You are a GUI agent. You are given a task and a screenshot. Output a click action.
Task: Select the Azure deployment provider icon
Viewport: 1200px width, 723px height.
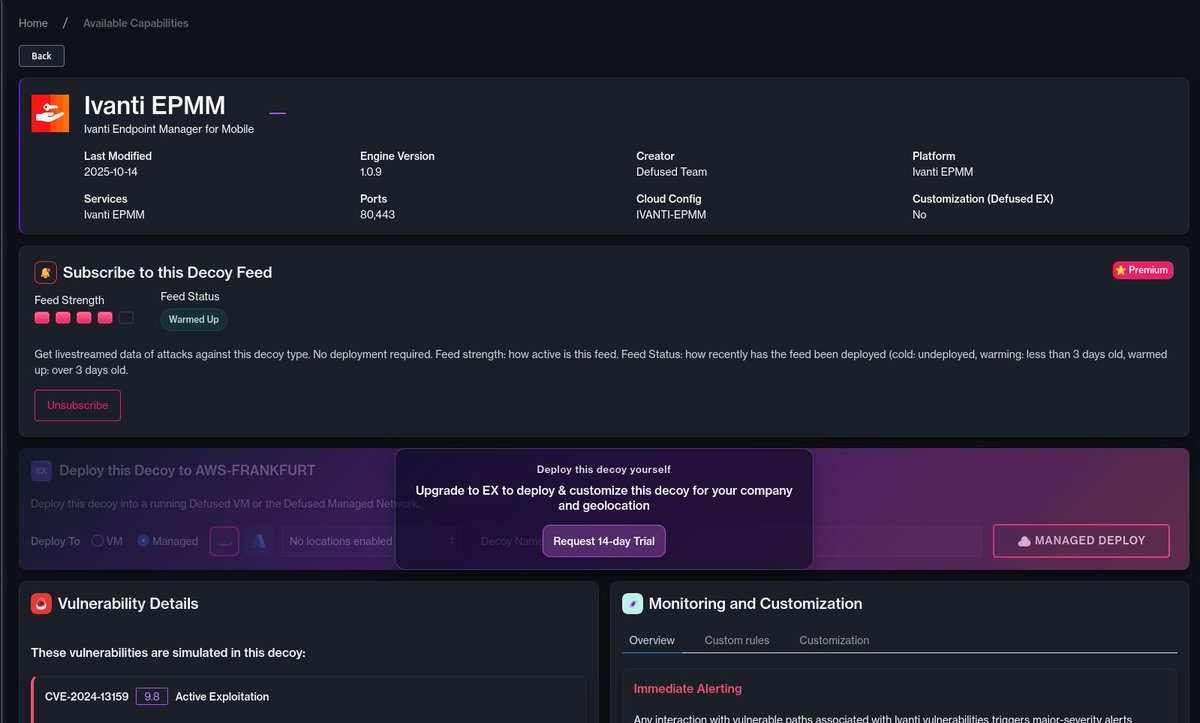[x=258, y=540]
